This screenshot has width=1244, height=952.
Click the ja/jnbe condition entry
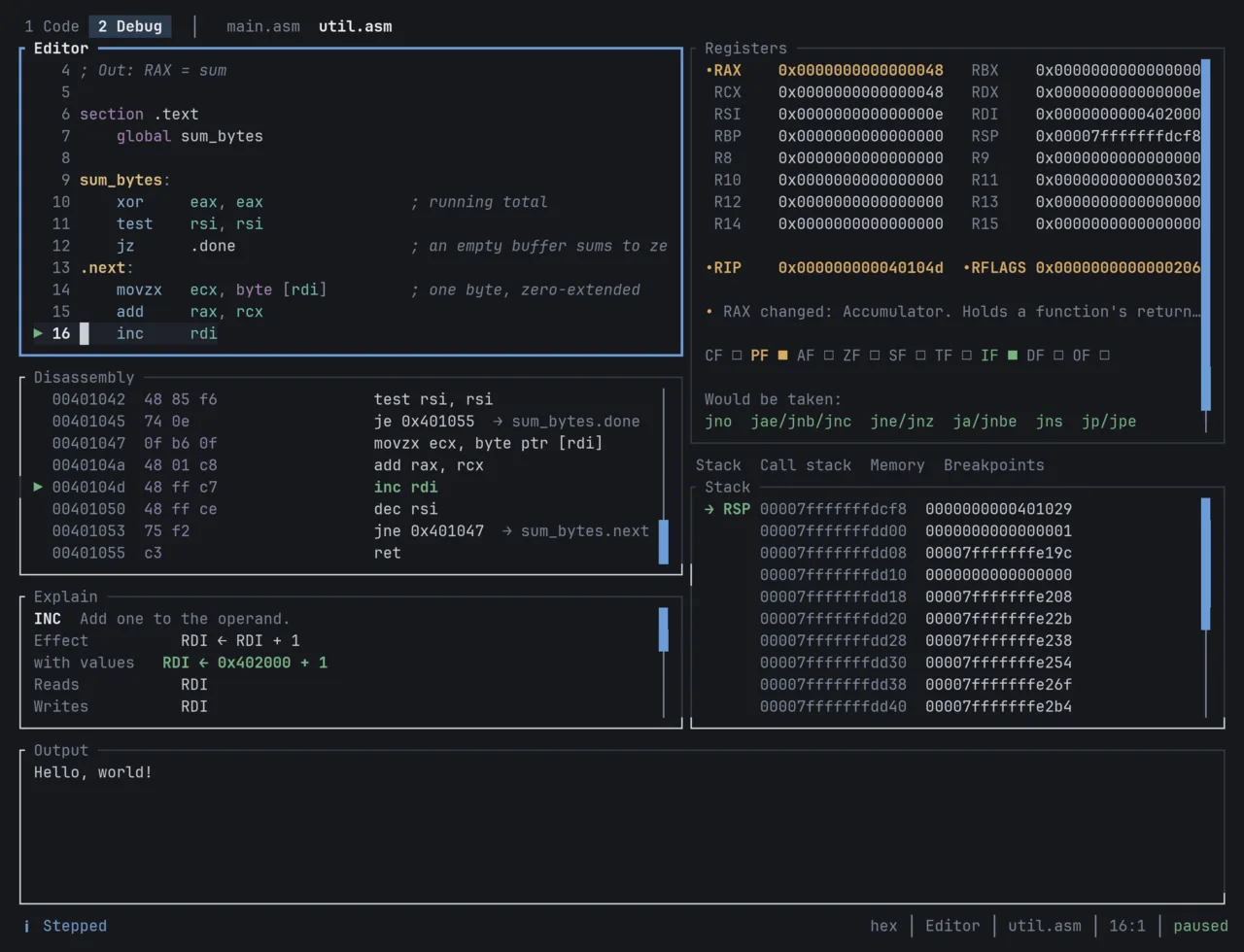coord(985,422)
